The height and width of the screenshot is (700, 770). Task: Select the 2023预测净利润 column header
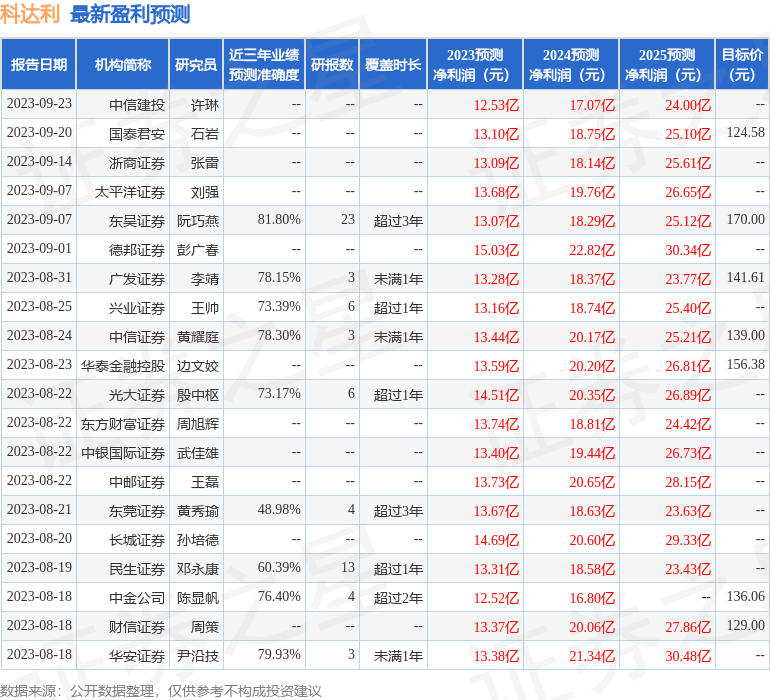click(475, 64)
